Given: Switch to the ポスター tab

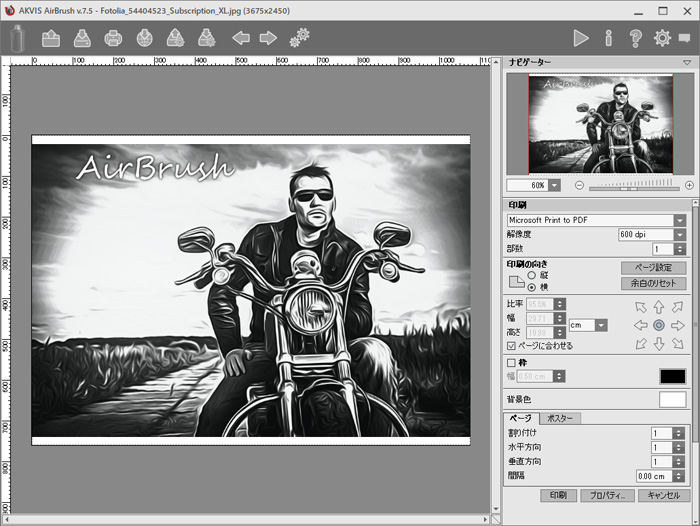Looking at the screenshot, I should click(x=560, y=418).
